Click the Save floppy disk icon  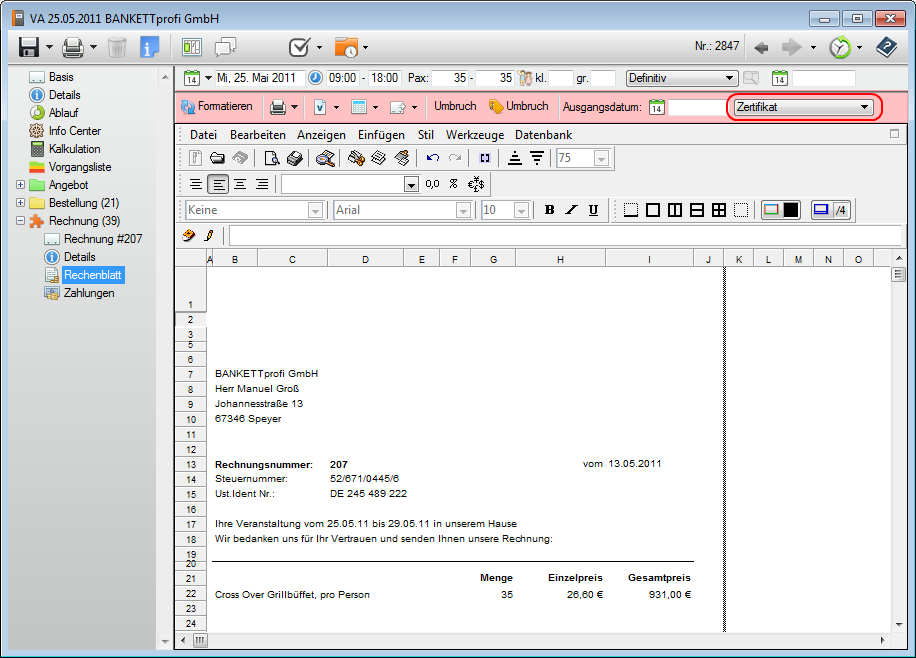tap(28, 47)
